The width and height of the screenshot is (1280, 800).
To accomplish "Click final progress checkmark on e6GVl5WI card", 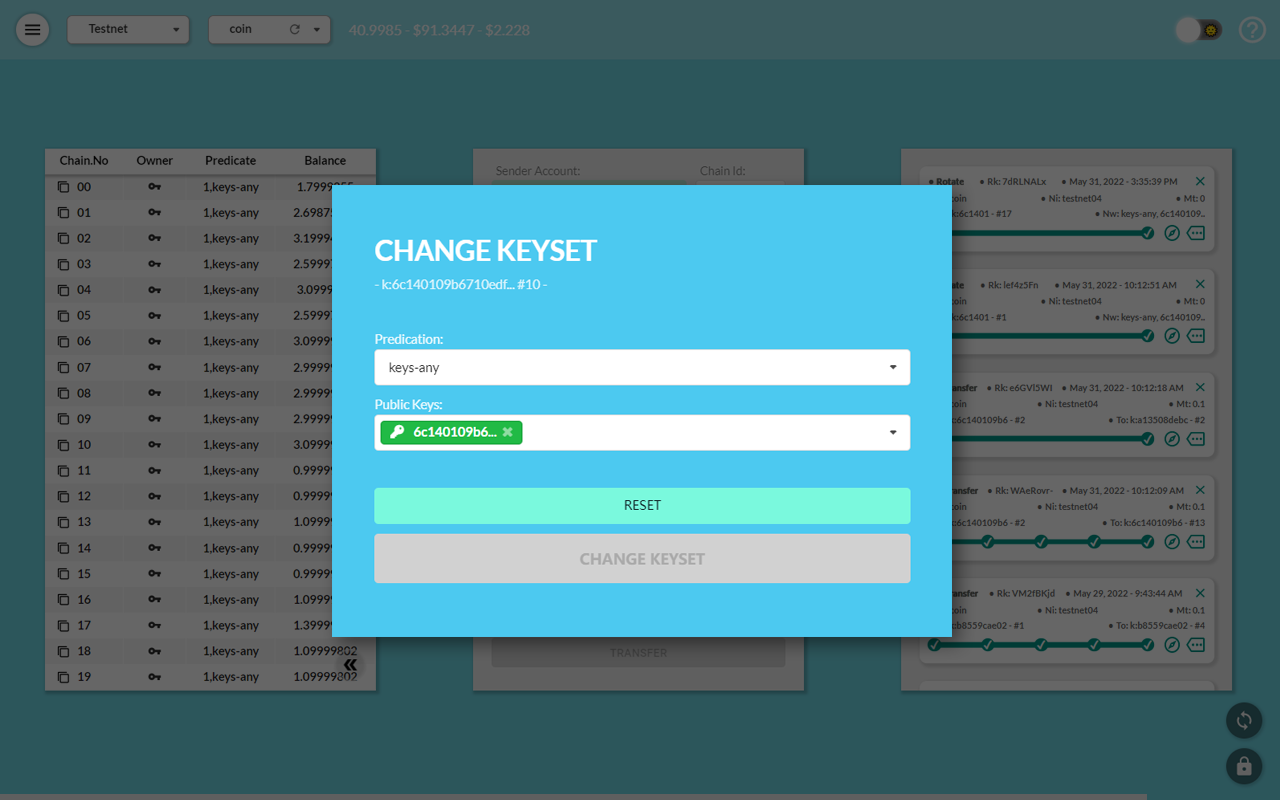I will pos(1148,439).
